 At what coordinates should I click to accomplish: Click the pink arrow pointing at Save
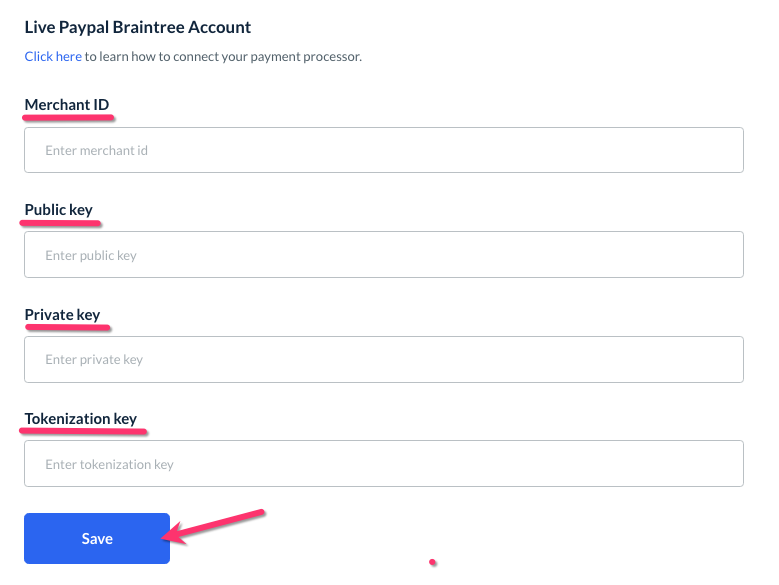(215, 525)
